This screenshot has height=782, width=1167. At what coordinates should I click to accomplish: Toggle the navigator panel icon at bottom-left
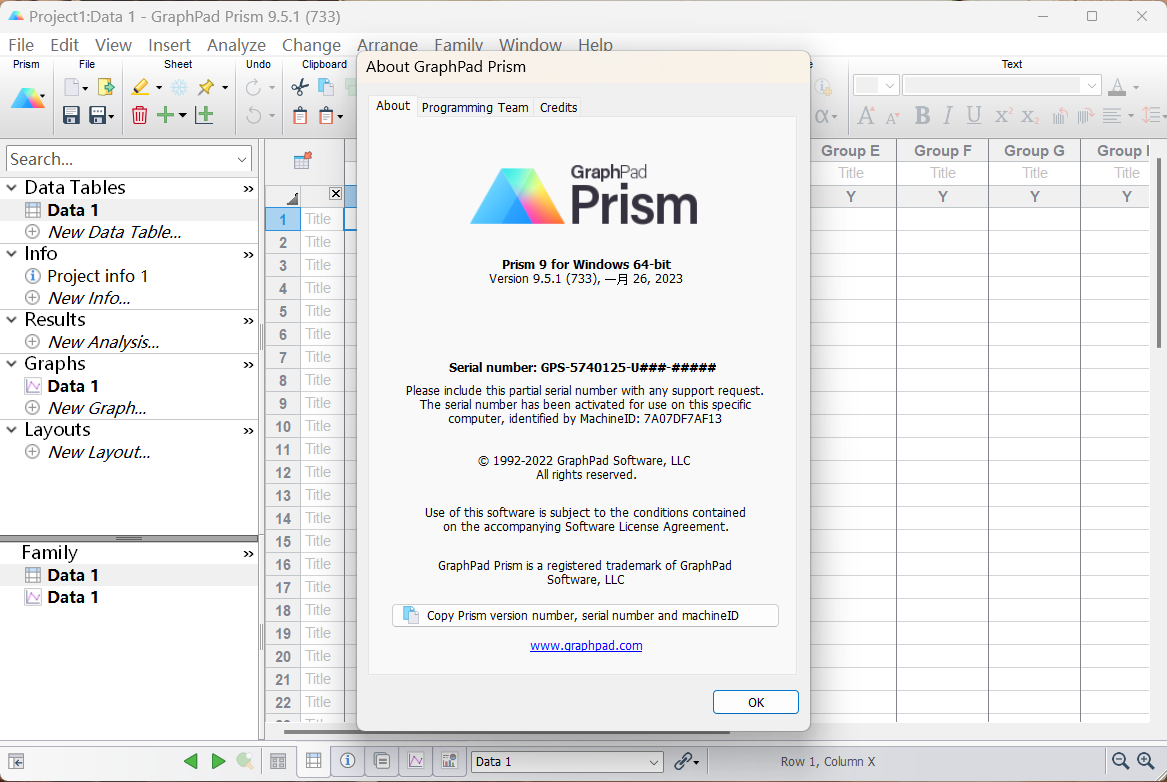coord(16,761)
